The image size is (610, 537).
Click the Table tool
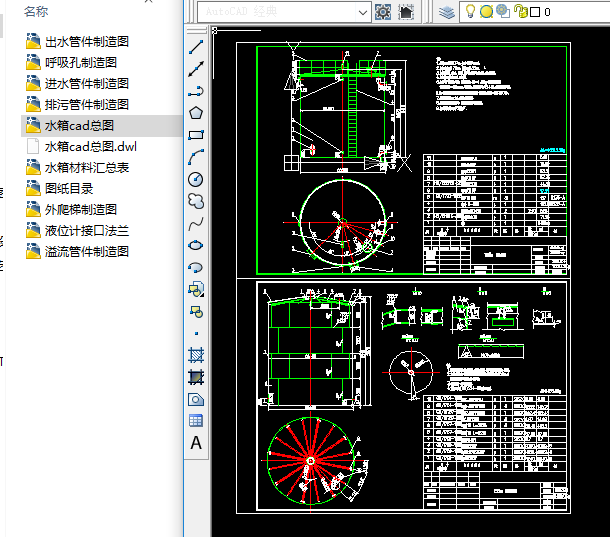(x=196, y=421)
